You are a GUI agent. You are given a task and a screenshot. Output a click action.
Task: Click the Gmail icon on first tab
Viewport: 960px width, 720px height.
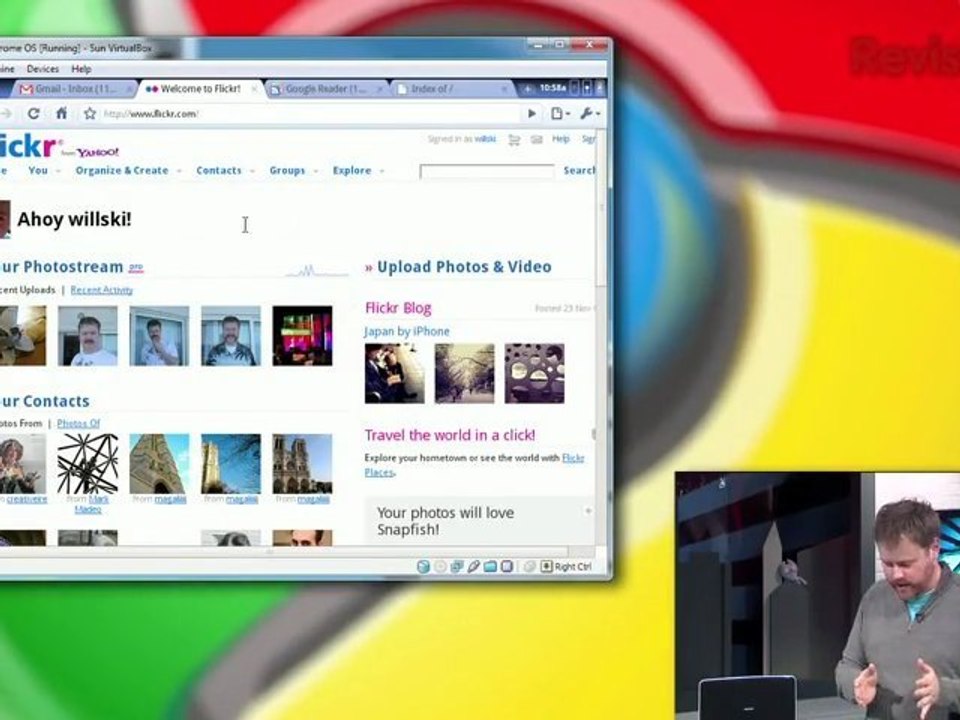26,89
